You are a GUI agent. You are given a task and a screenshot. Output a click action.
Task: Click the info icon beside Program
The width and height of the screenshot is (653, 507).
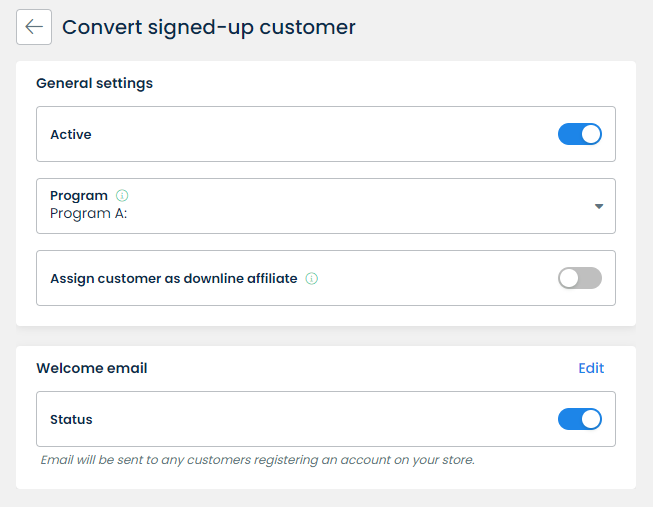(x=122, y=196)
